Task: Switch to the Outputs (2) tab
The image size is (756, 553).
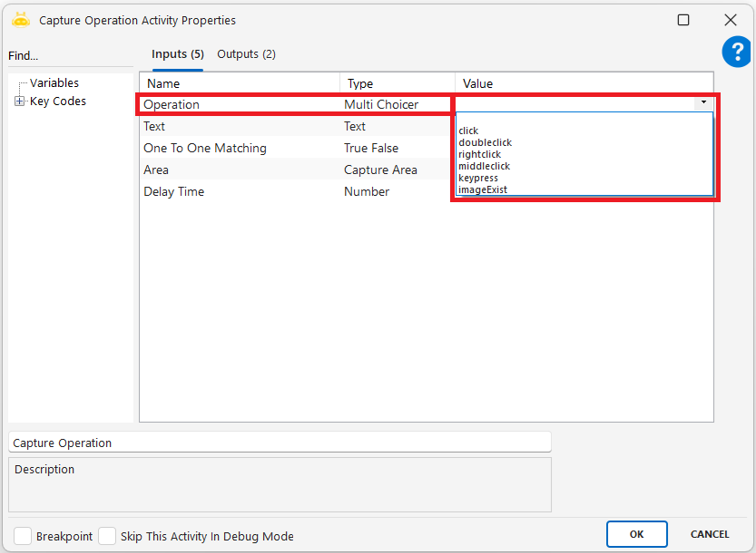Action: click(x=246, y=54)
